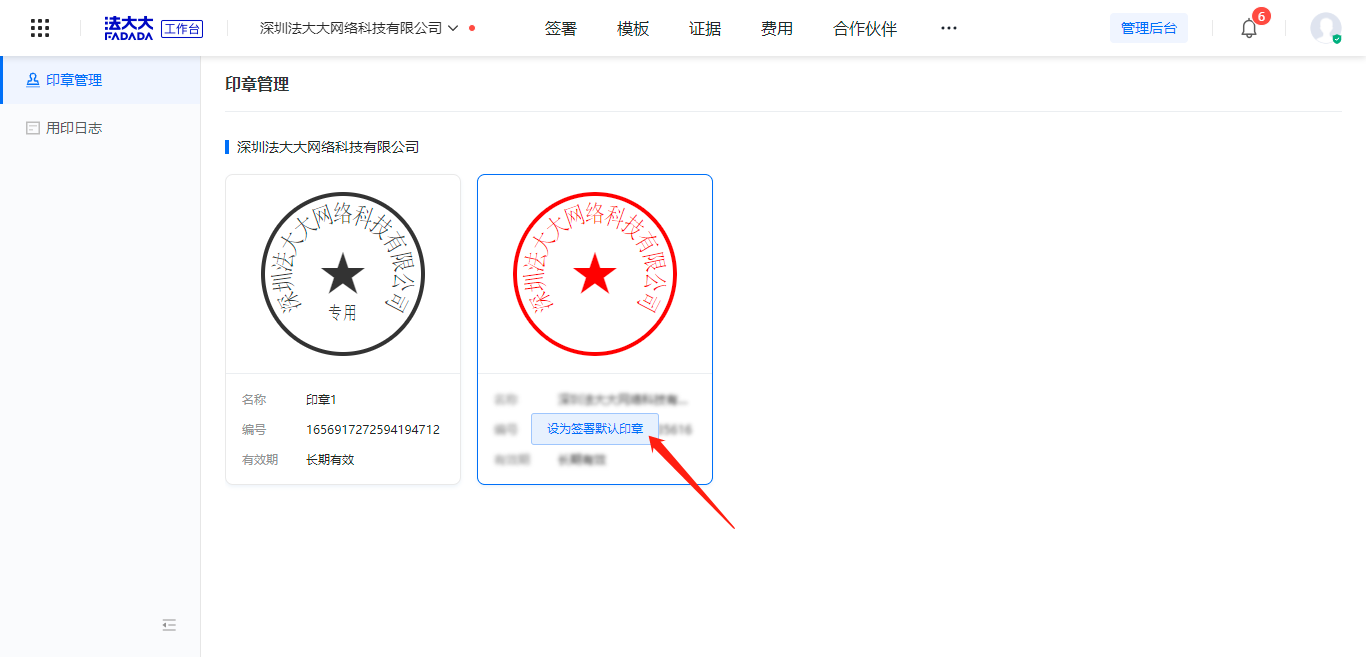The width and height of the screenshot is (1366, 657).
Task: Click the log icon beside 用印日志
Action: pos(33,128)
